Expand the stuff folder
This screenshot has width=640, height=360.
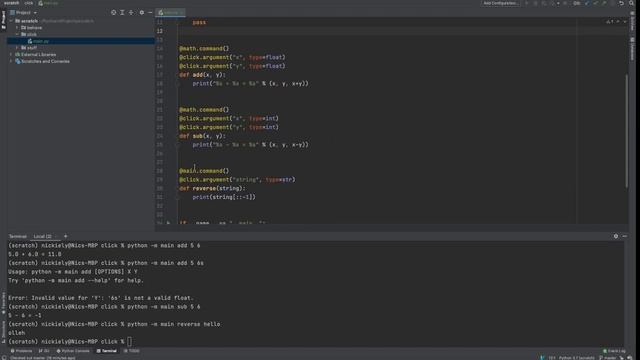tap(17, 48)
